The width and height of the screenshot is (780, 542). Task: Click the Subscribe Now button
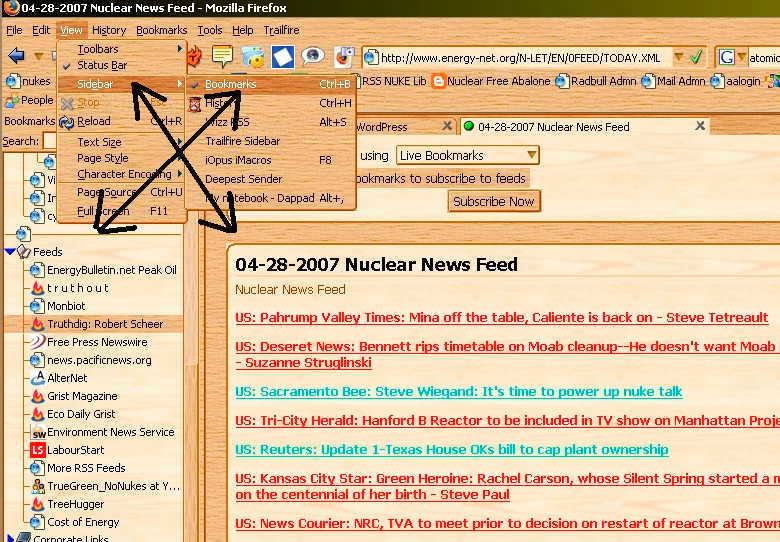pyautogui.click(x=493, y=201)
